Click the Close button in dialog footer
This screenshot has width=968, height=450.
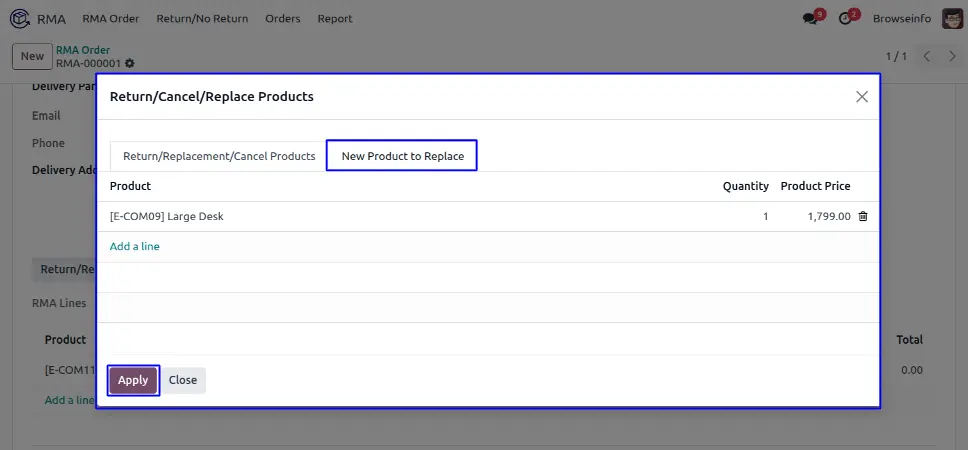(x=183, y=380)
